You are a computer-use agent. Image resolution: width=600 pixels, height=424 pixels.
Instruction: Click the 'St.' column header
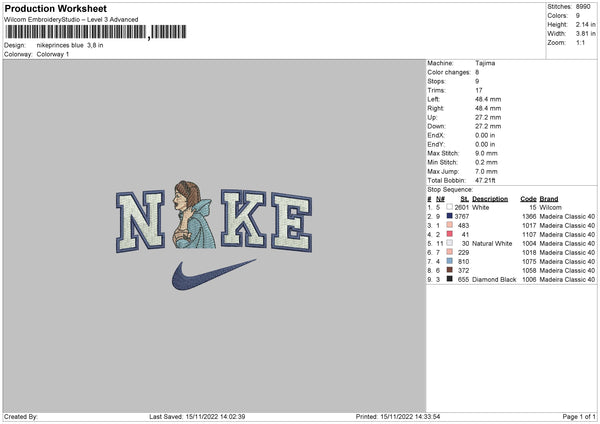(465, 199)
